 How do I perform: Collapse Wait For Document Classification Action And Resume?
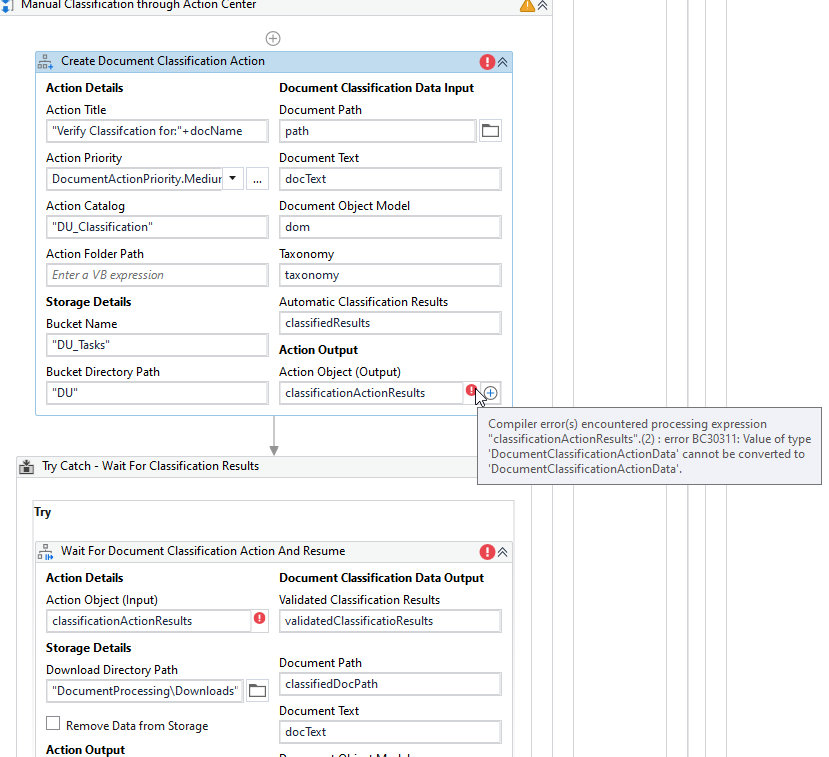pyautogui.click(x=503, y=552)
